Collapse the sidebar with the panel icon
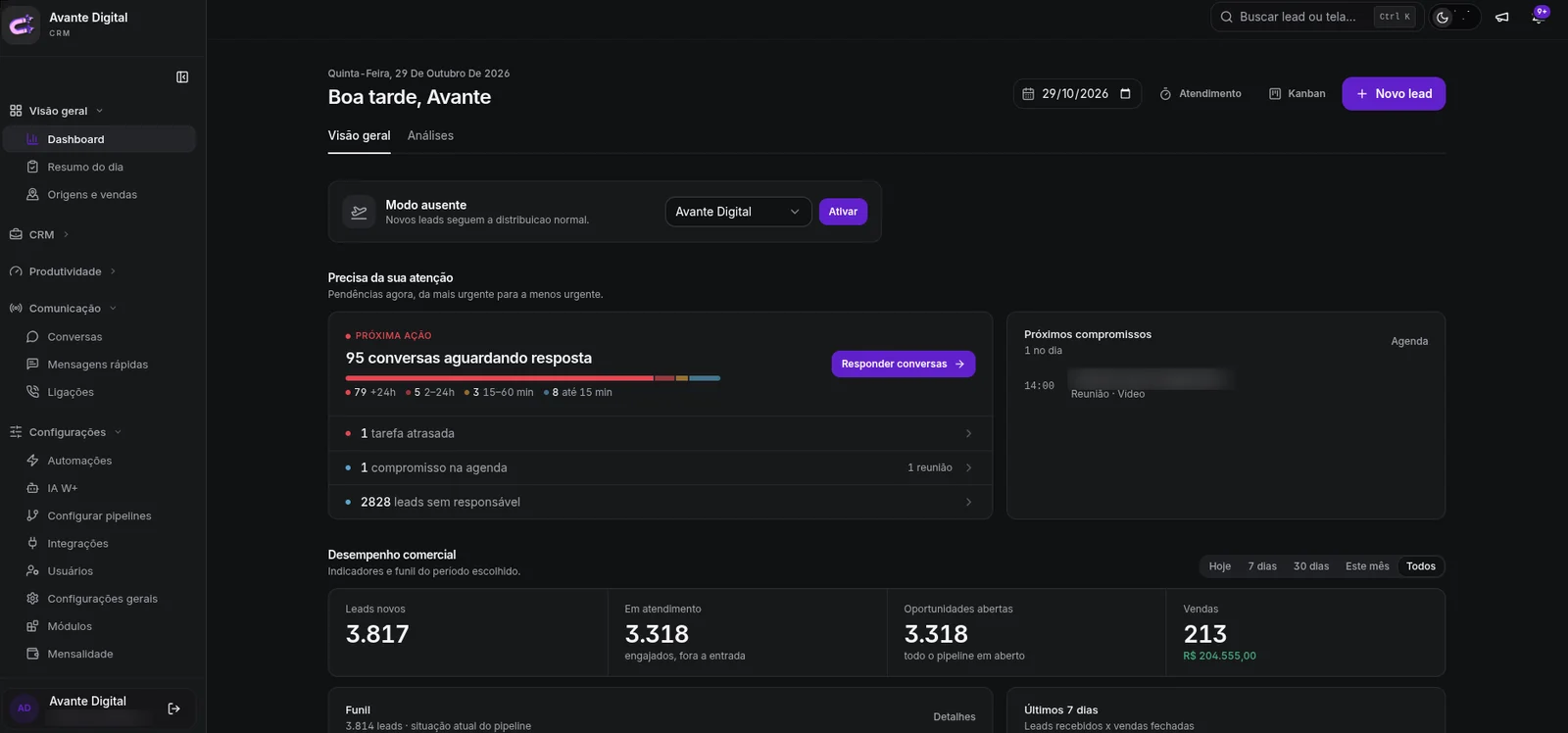This screenshot has width=1568, height=733. point(182,77)
